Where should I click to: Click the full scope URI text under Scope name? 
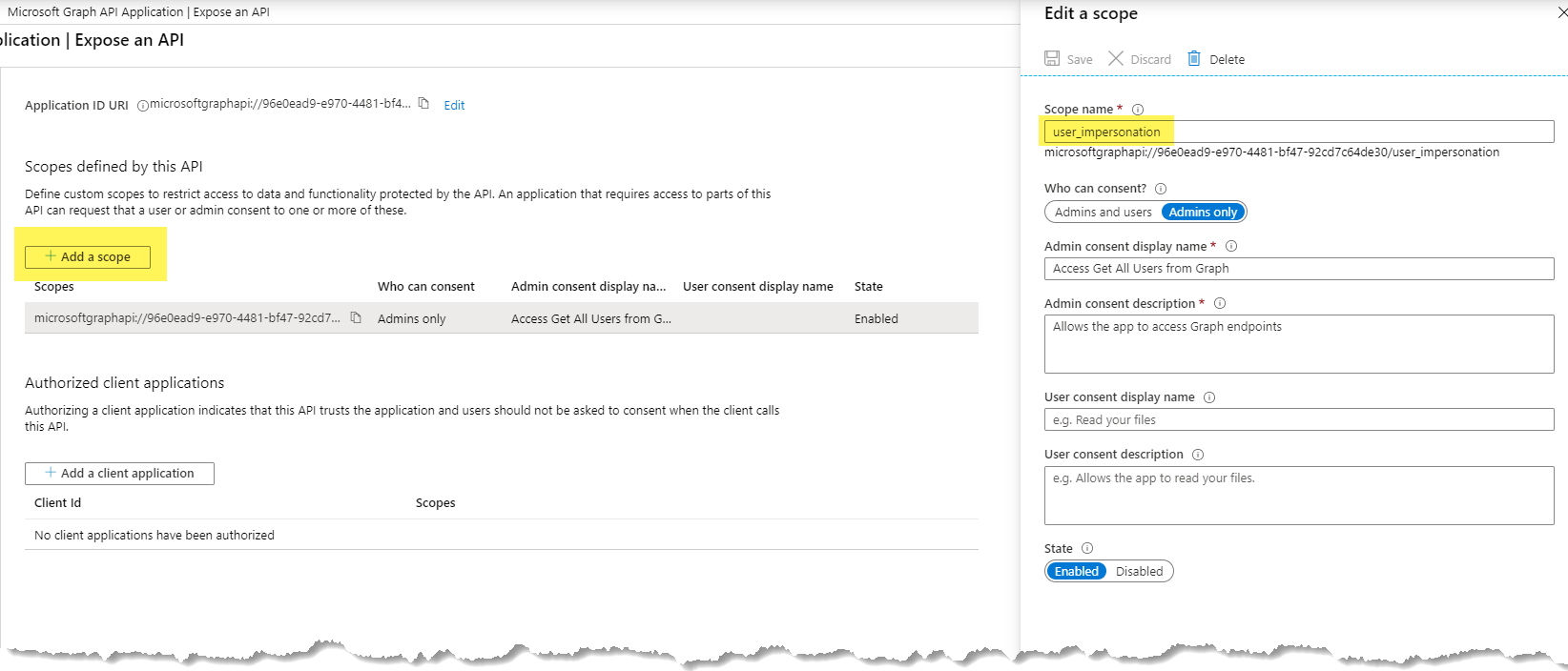tap(1271, 152)
